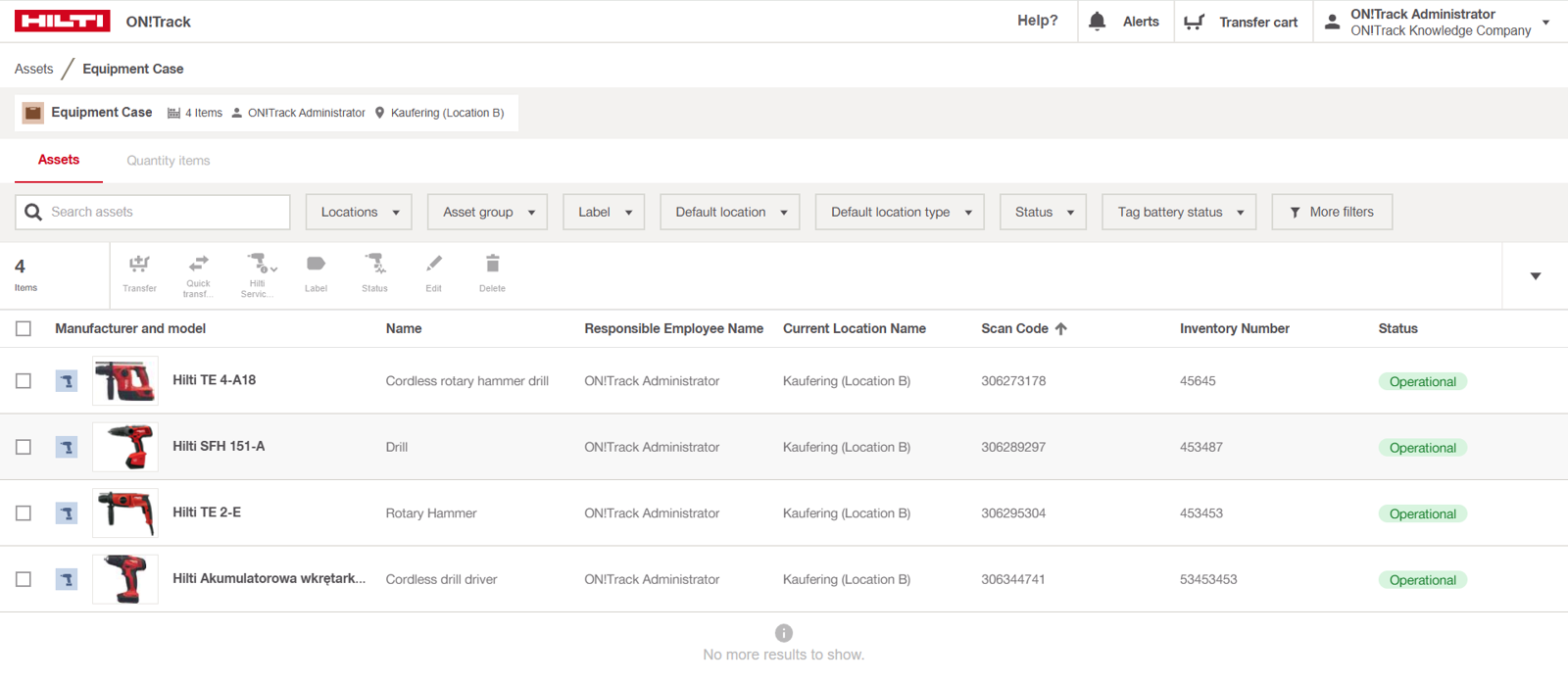The width and height of the screenshot is (1568, 683).
Task: Open the Transfer cart
Action: 1242,22
